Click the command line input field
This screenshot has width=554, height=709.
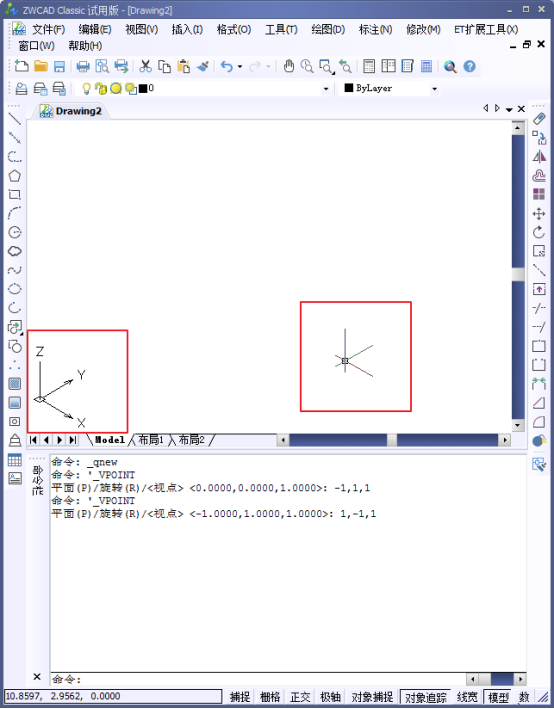259,679
